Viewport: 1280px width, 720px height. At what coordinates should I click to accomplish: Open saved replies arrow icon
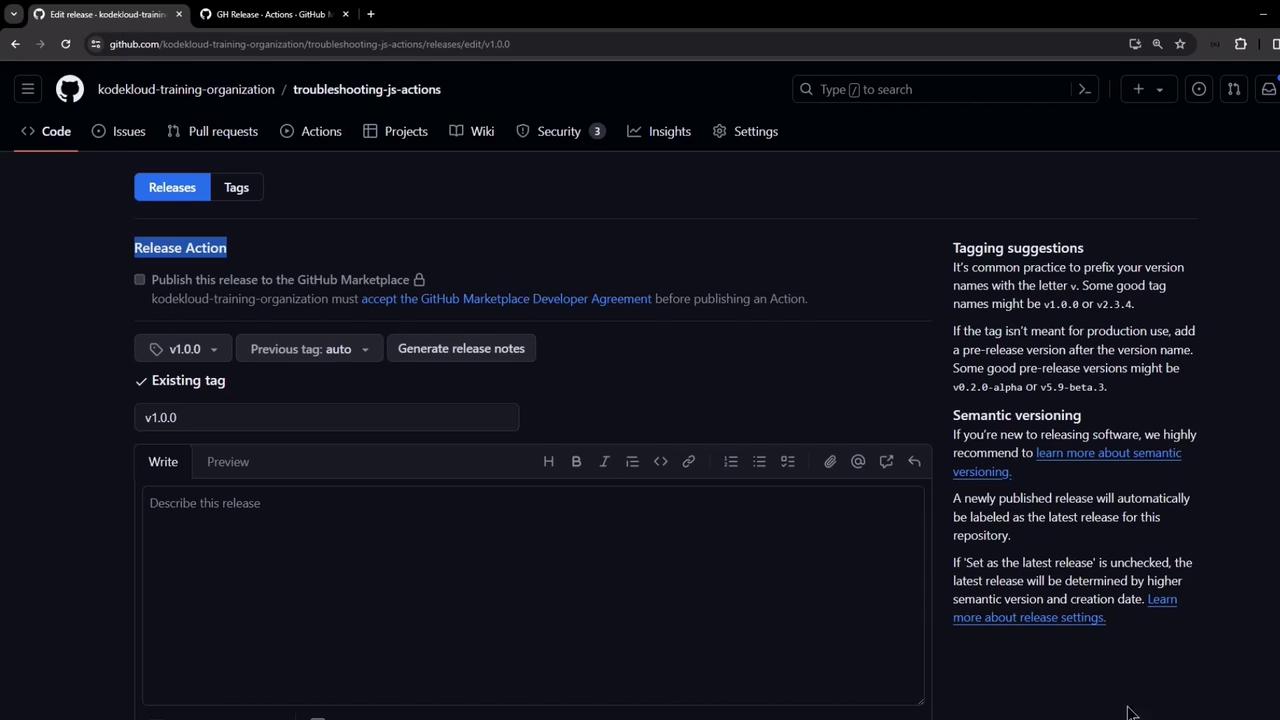[914, 461]
